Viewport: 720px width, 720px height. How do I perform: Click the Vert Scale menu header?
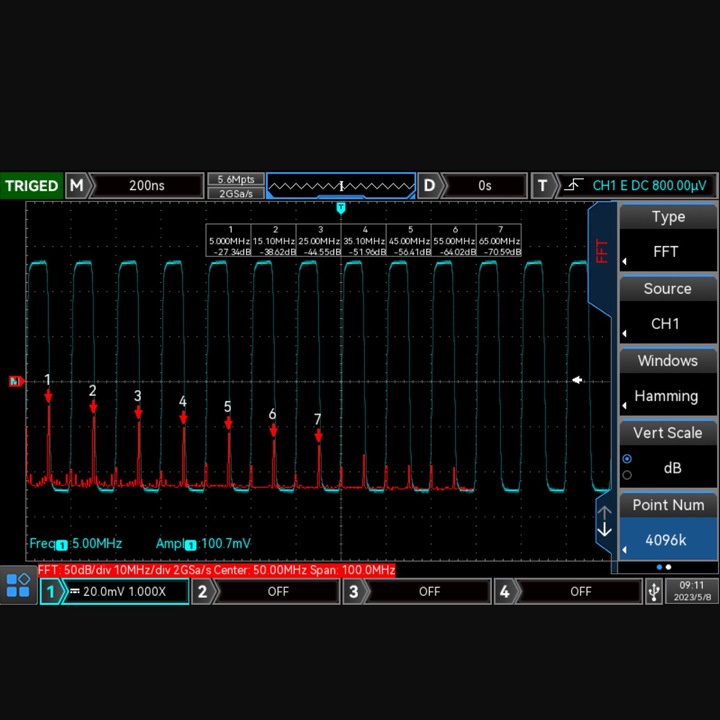click(668, 433)
